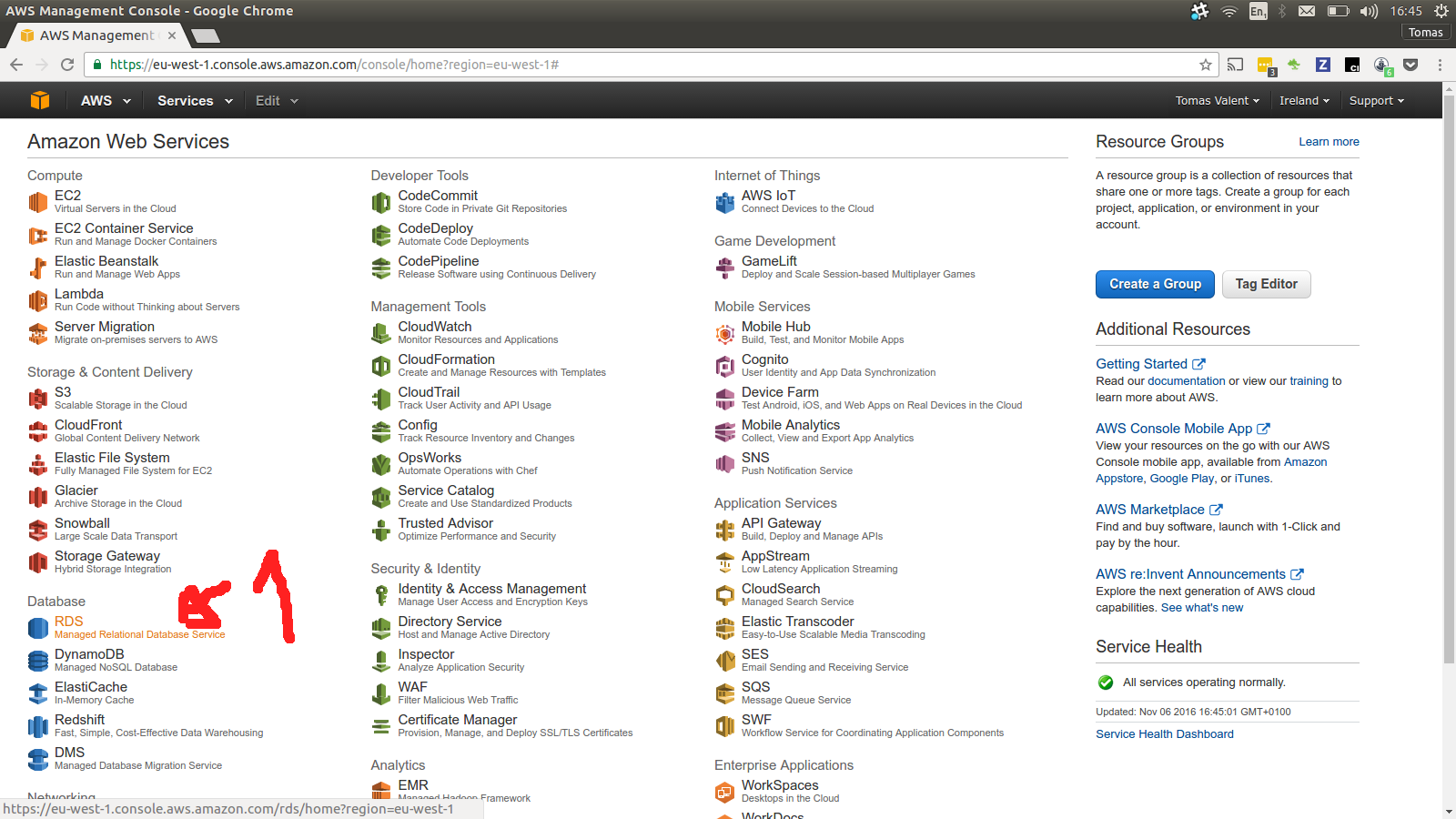
Task: Open the Storage Gateway link
Action: tap(107, 556)
